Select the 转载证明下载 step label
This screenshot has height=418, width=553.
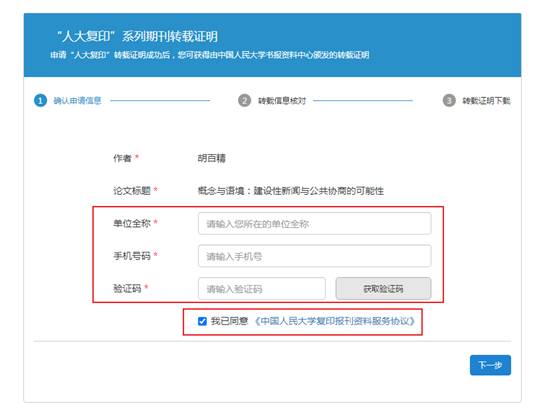pyautogui.click(x=486, y=101)
